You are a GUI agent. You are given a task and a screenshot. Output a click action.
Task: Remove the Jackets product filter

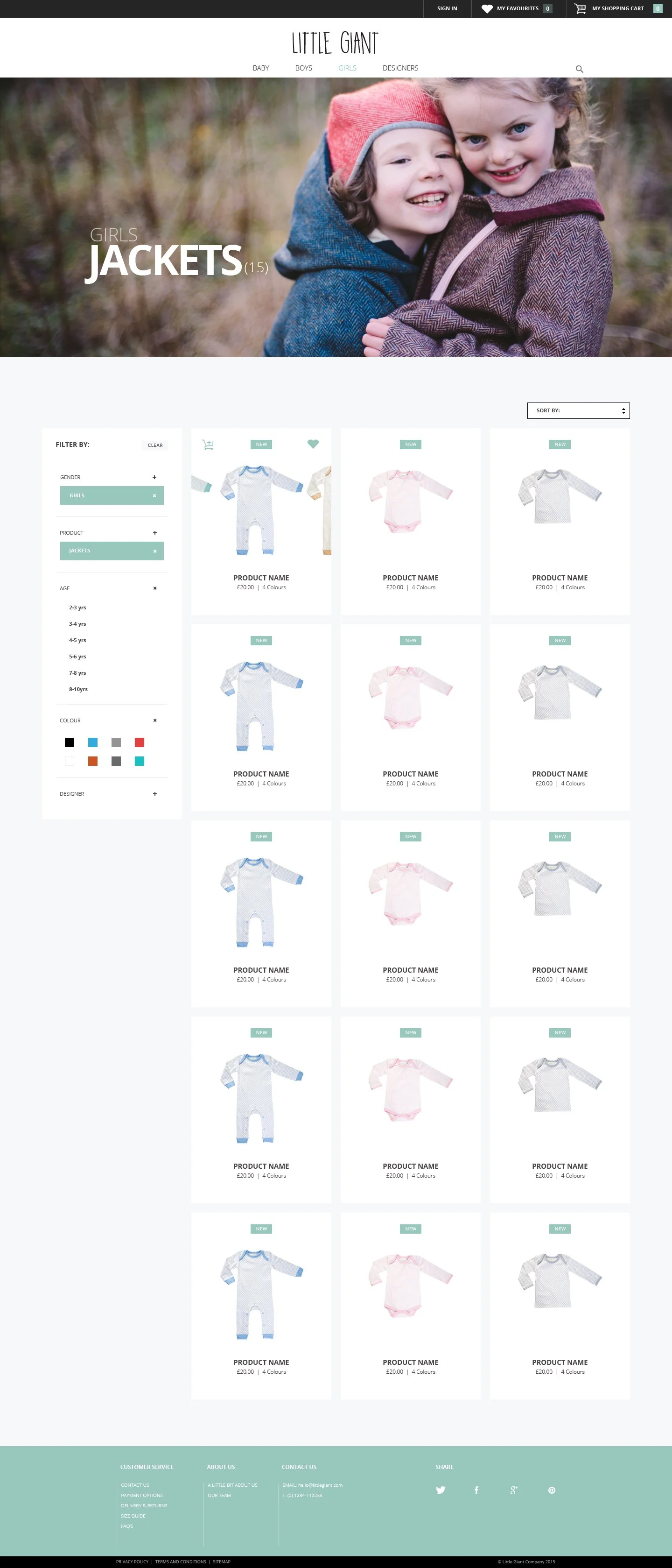[154, 551]
